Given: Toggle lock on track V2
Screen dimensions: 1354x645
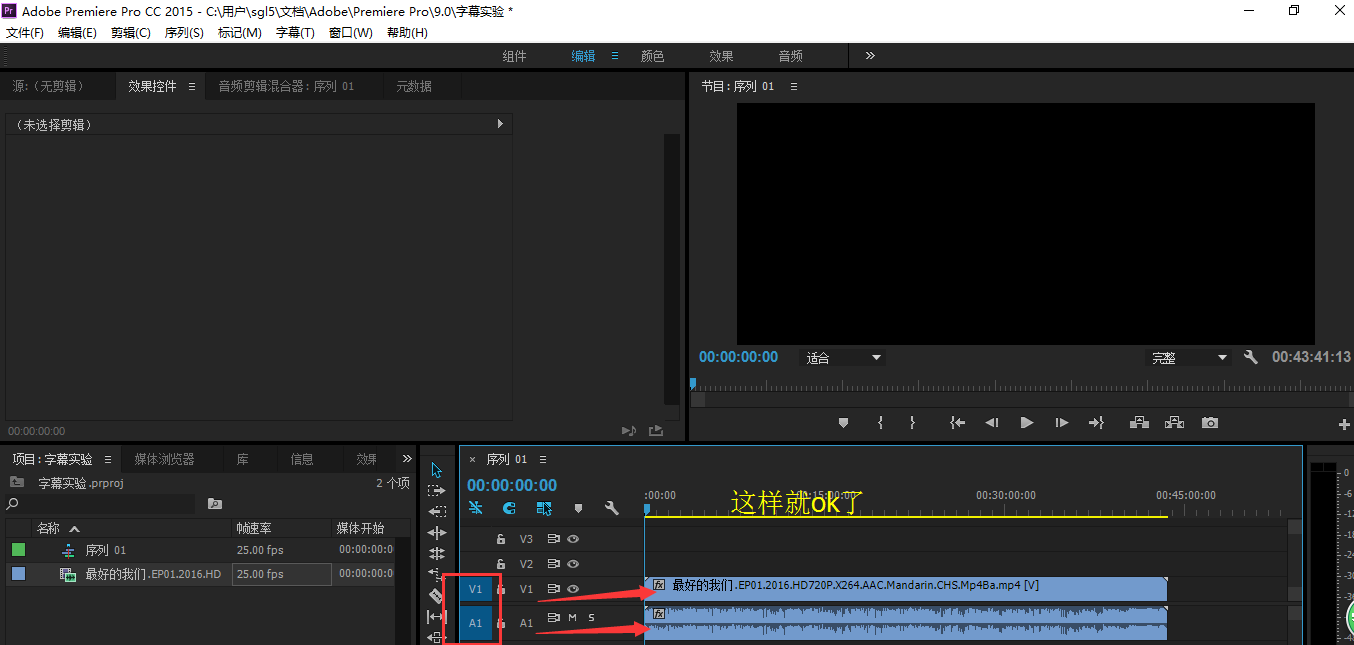Looking at the screenshot, I should 501,564.
